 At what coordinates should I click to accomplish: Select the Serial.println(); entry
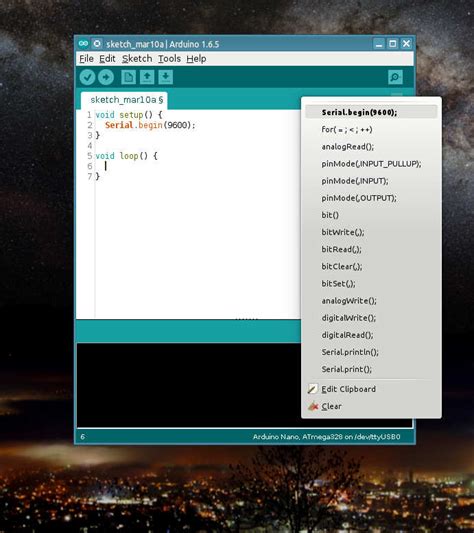(371, 352)
